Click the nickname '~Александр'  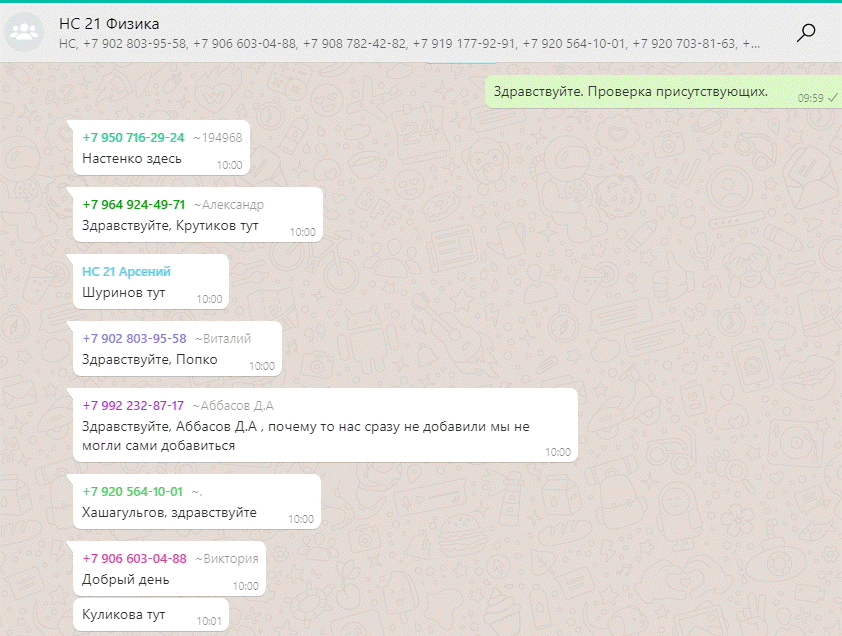coord(228,205)
